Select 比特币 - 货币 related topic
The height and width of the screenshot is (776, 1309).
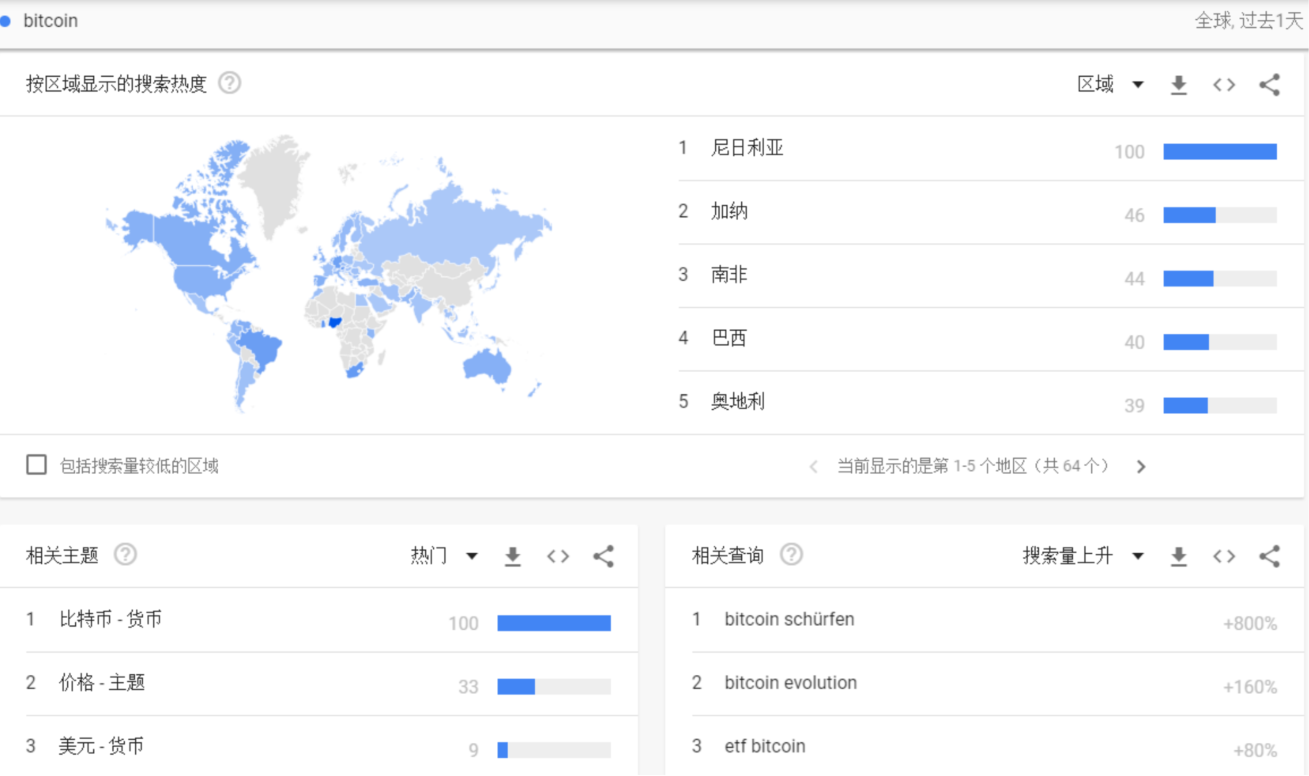point(110,619)
